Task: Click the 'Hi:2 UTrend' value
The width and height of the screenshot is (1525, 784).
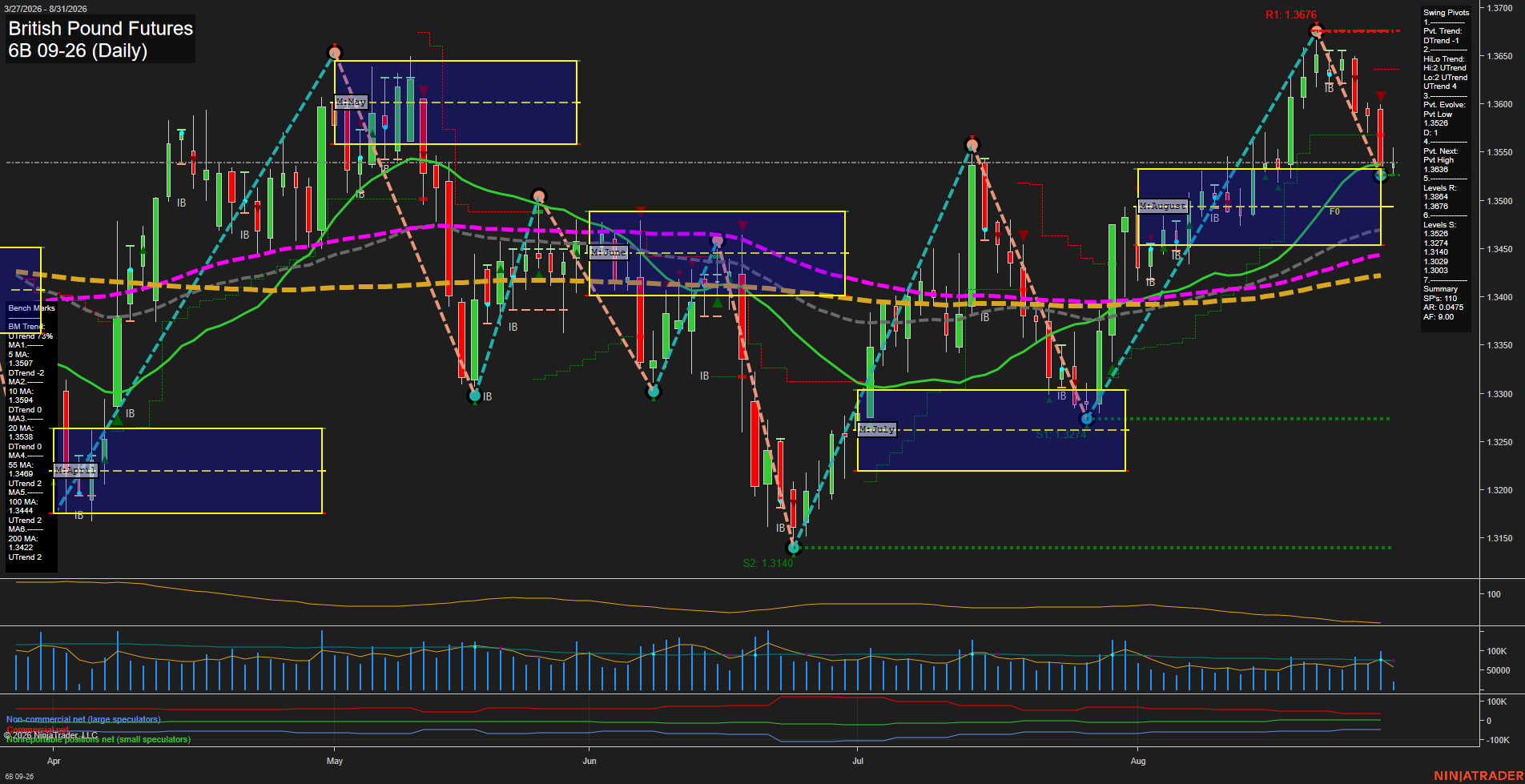Action: coord(1445,68)
